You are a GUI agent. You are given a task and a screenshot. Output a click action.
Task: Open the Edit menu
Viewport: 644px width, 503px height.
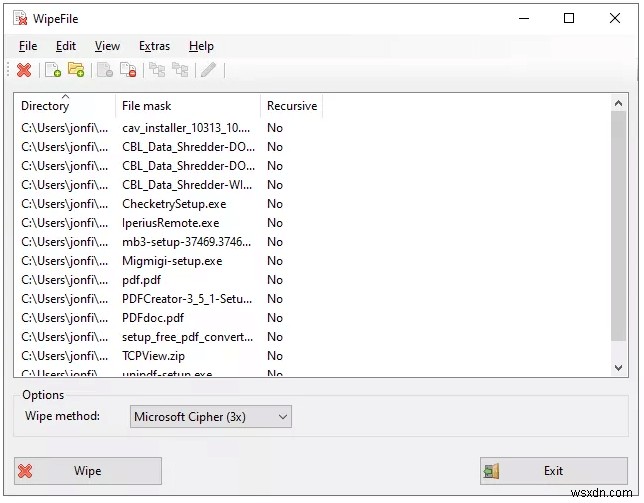[x=66, y=46]
